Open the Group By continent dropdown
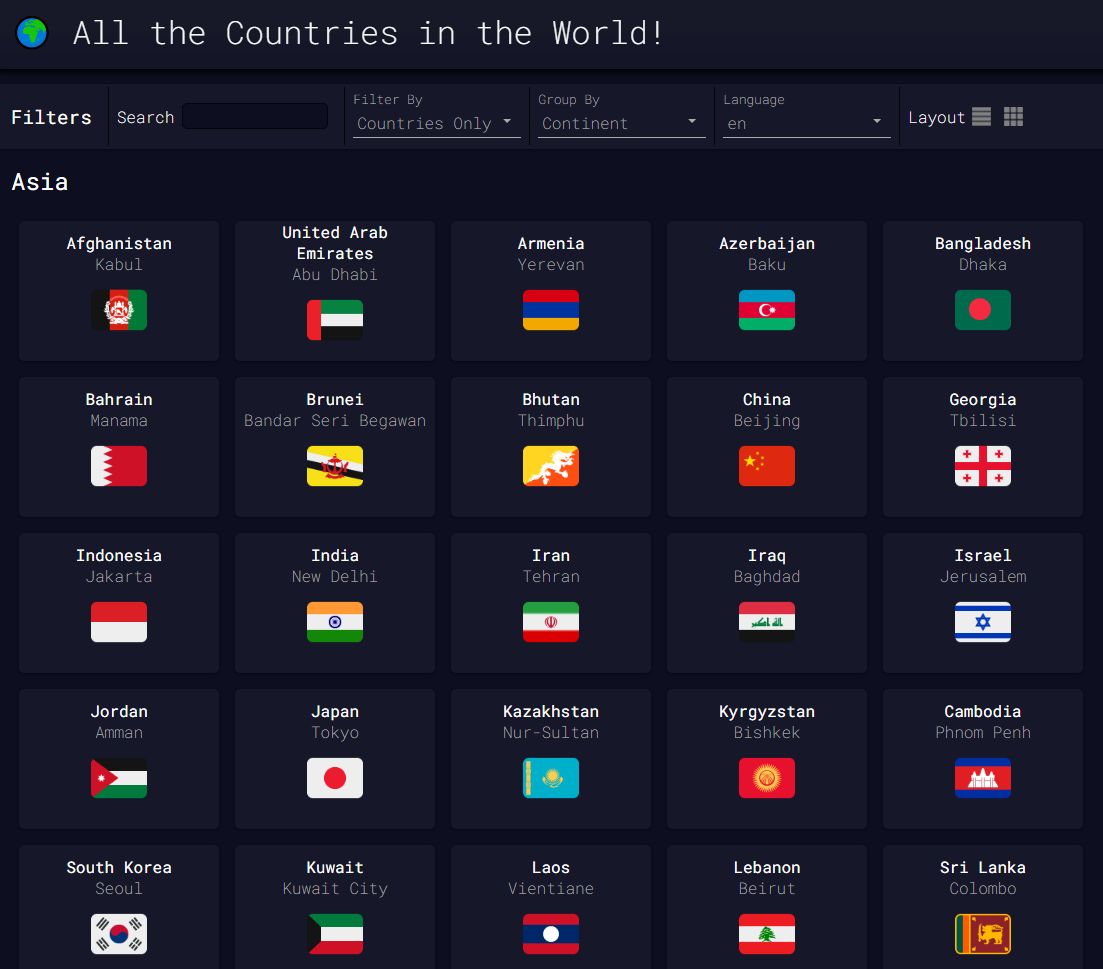 point(622,124)
